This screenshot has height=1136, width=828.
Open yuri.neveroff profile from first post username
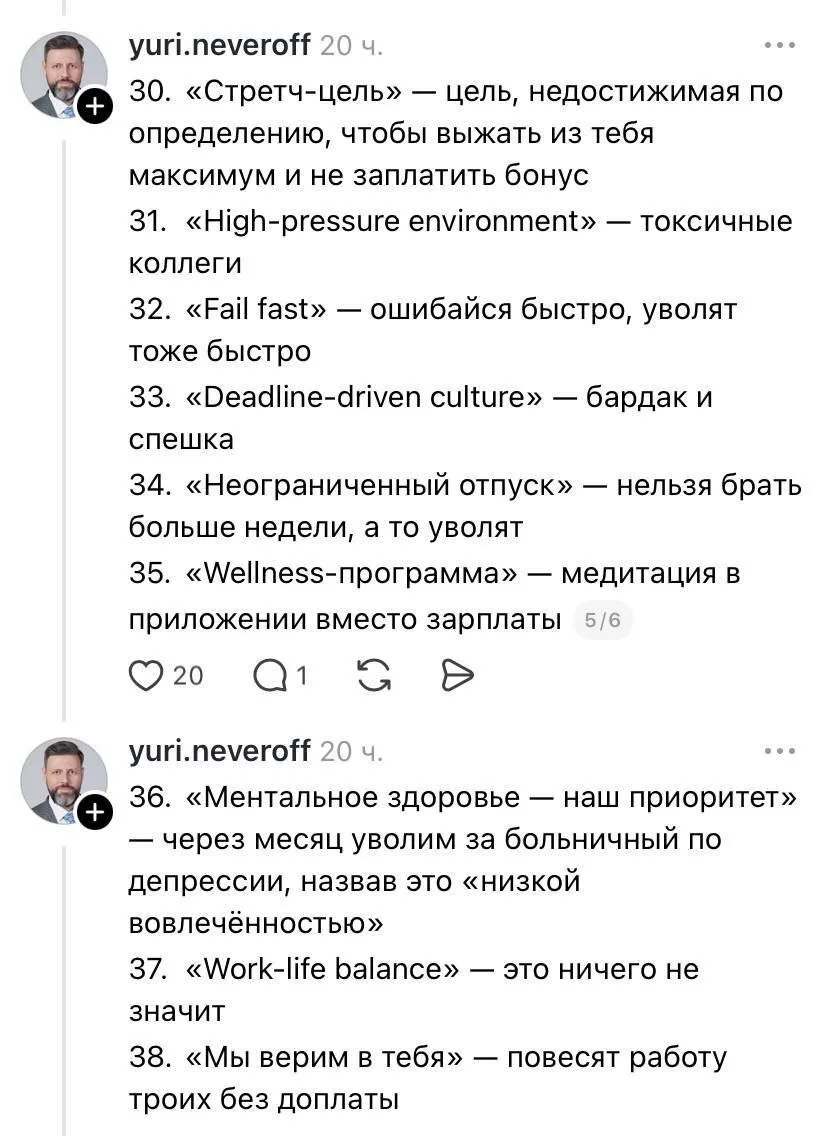[x=219, y=46]
